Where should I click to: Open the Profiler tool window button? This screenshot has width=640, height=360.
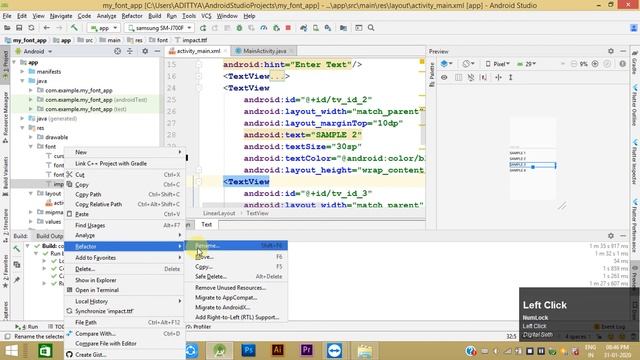coord(198,327)
